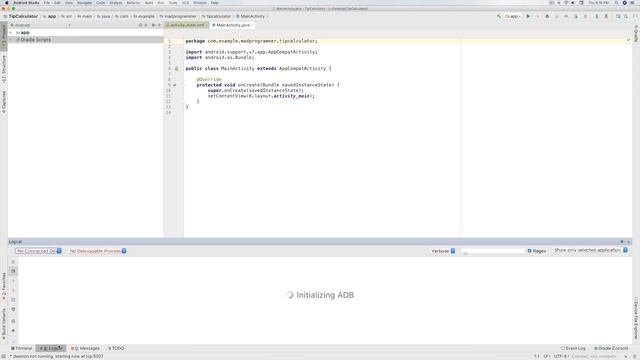The width and height of the screenshot is (640, 360).
Task: Toggle the Regex checkbox
Action: coord(529,251)
